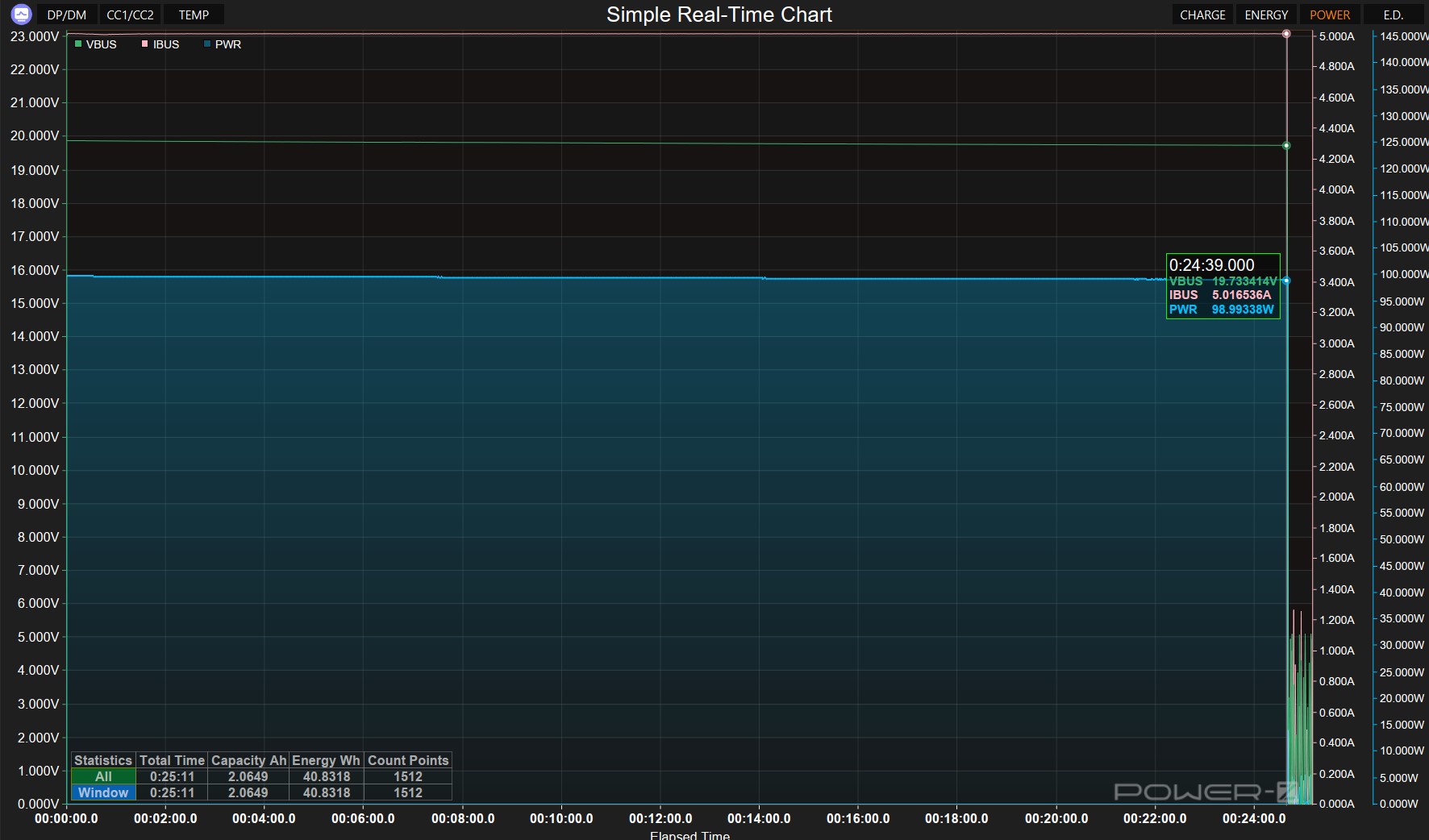Click the Window row capacity value 2.0649

click(x=248, y=792)
